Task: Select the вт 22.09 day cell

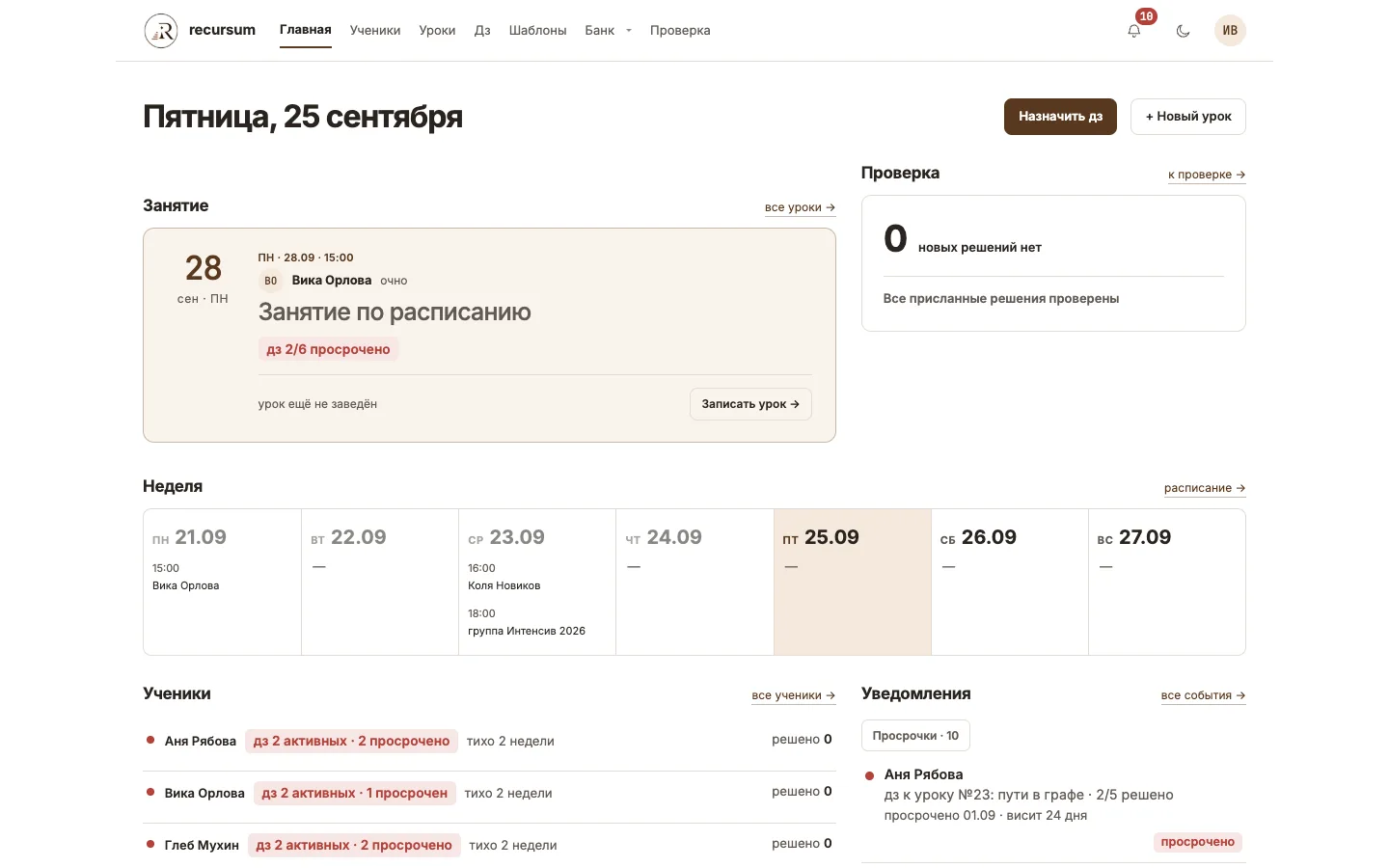Action: tap(380, 583)
